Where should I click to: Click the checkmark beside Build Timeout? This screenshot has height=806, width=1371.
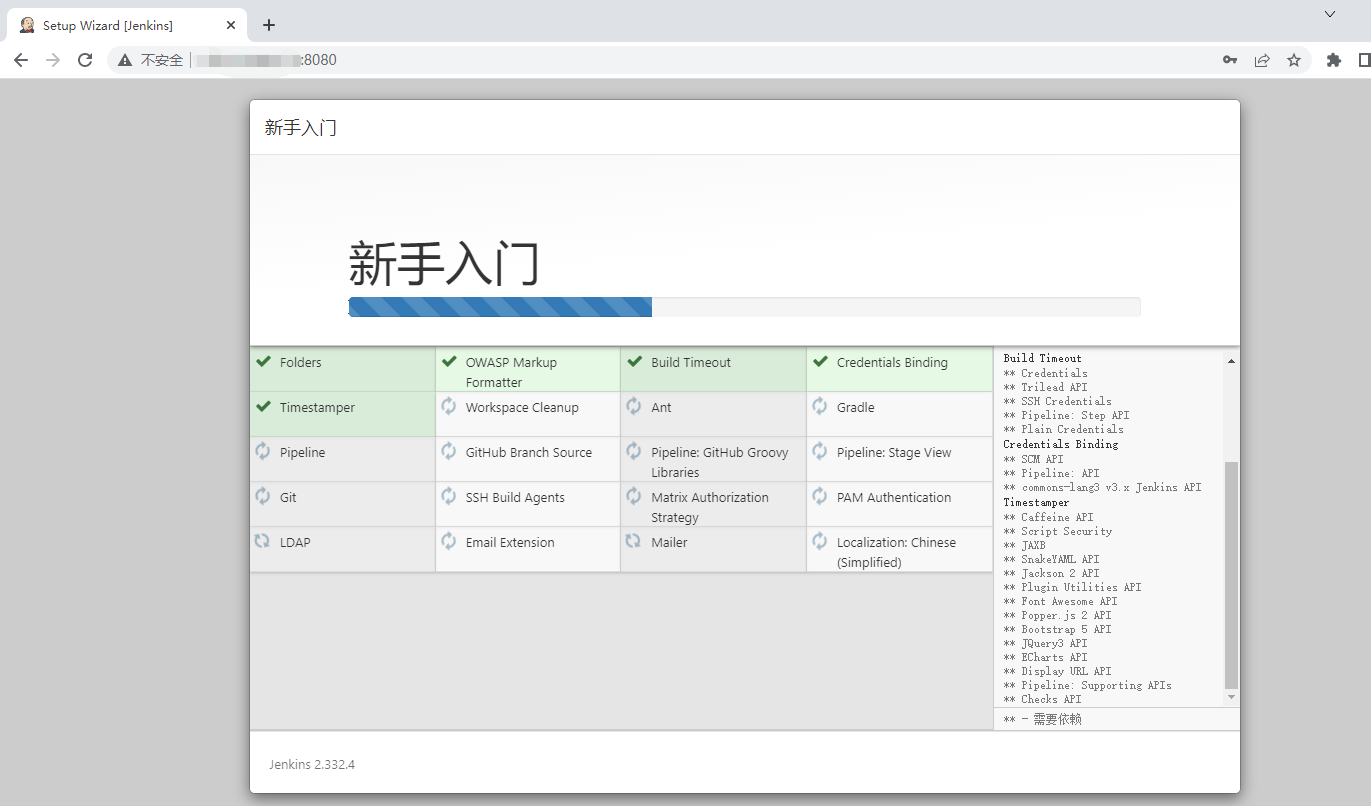[x=634, y=362]
